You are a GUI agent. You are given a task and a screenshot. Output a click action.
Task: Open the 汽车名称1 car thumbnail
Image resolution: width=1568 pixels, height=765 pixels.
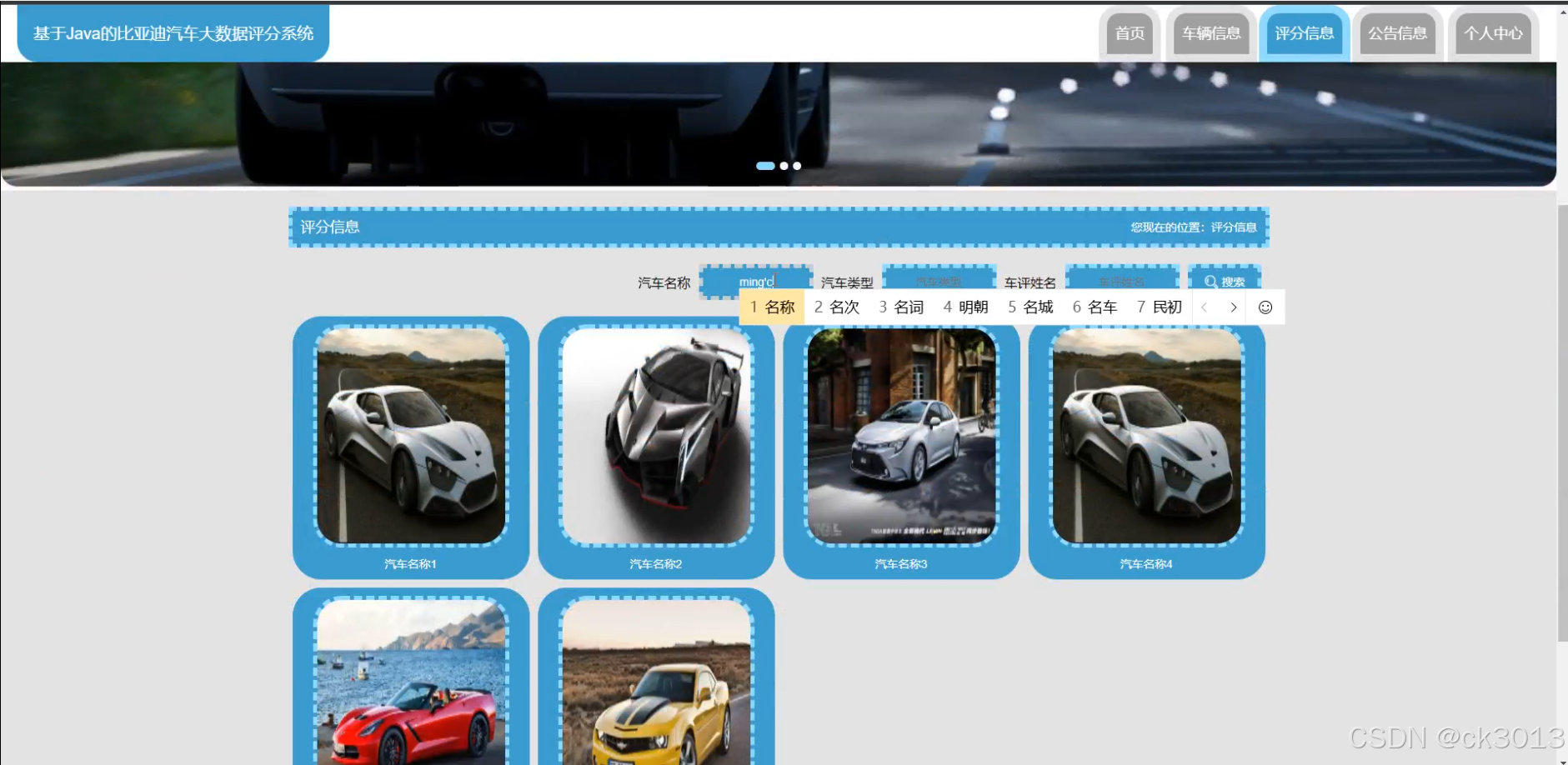pyautogui.click(x=411, y=436)
